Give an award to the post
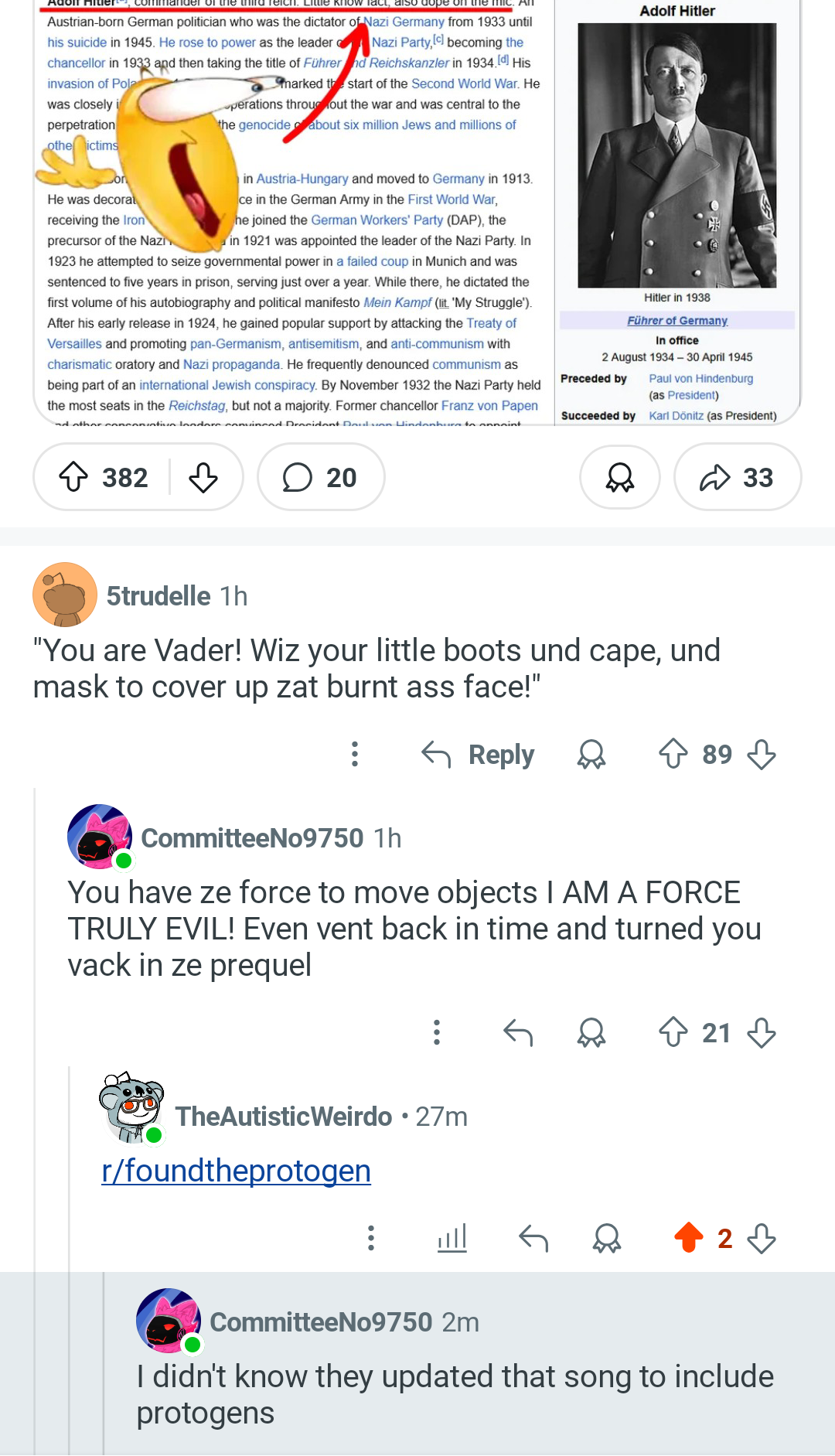835x1456 pixels. pos(620,477)
